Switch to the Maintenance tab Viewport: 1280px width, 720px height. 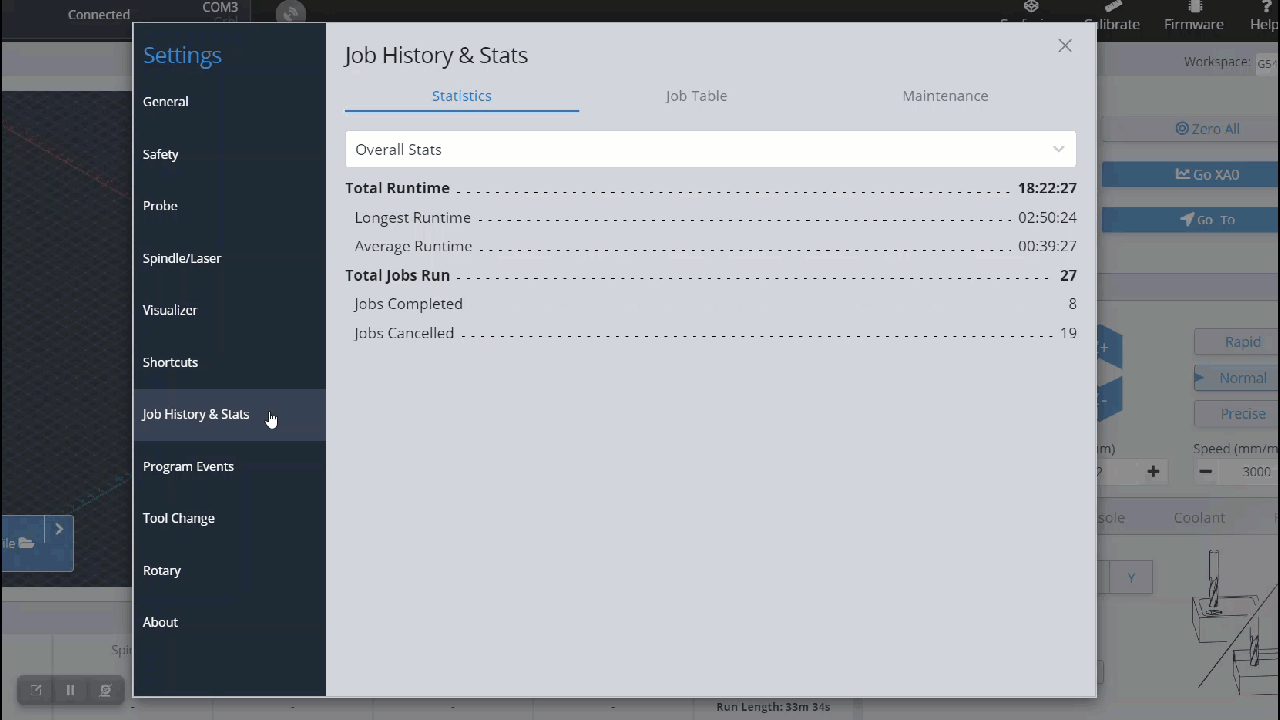(945, 96)
